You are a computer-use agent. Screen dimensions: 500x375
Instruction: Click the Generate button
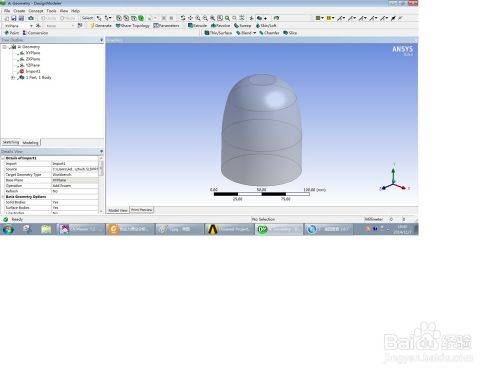point(101,26)
